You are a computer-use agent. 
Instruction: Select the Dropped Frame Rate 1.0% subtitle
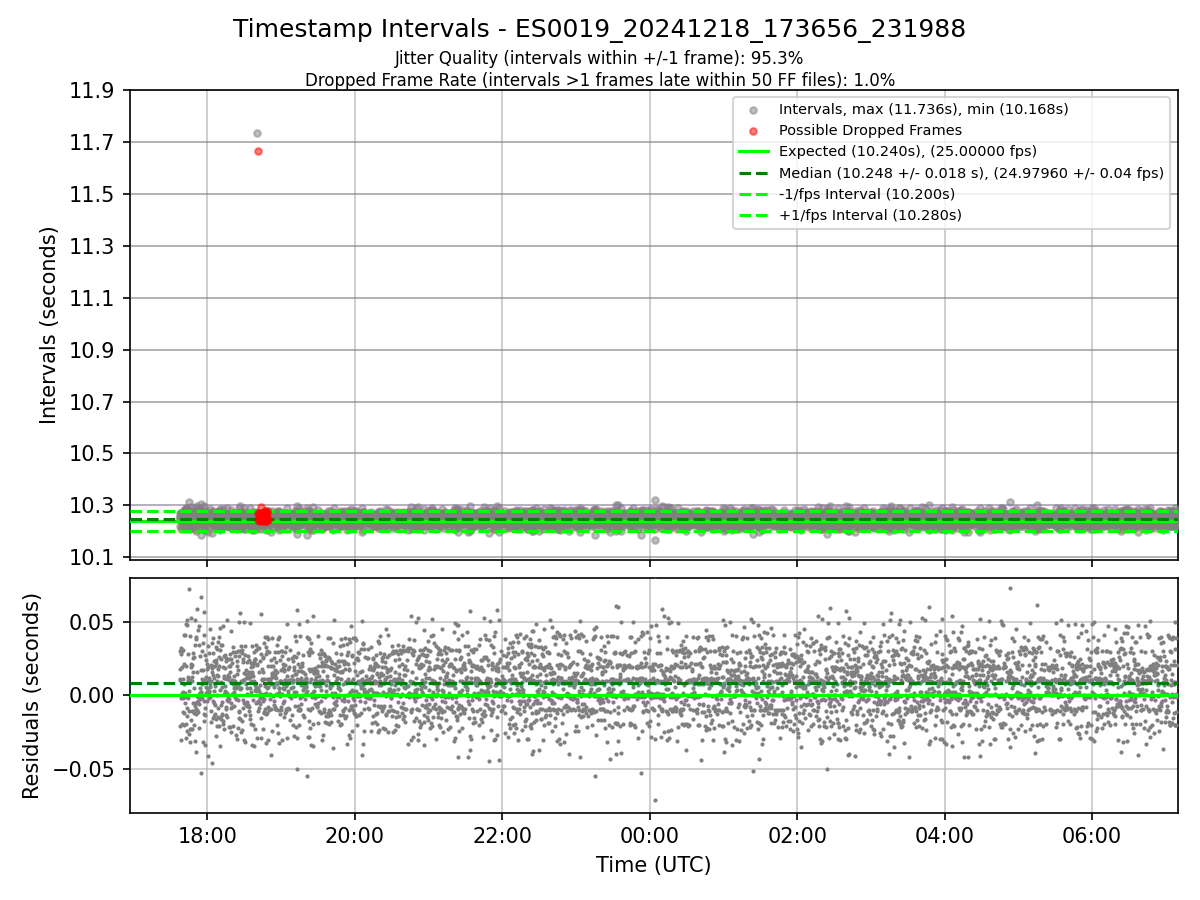click(600, 79)
